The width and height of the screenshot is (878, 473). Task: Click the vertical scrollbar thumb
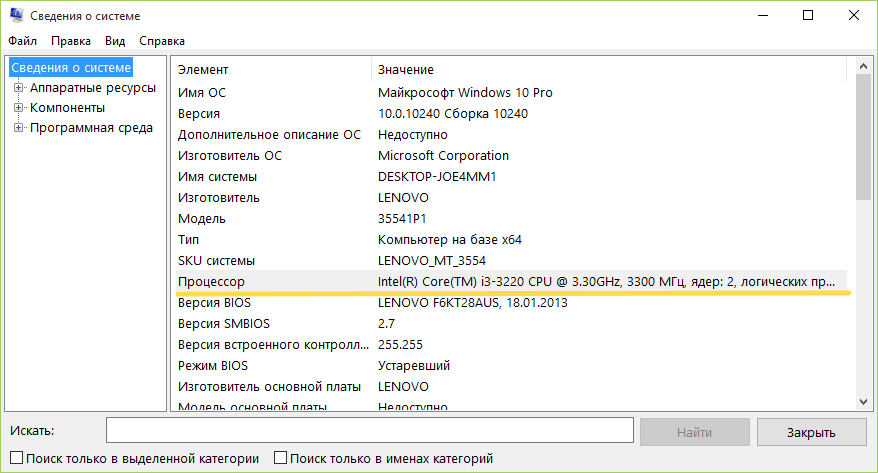[x=863, y=137]
